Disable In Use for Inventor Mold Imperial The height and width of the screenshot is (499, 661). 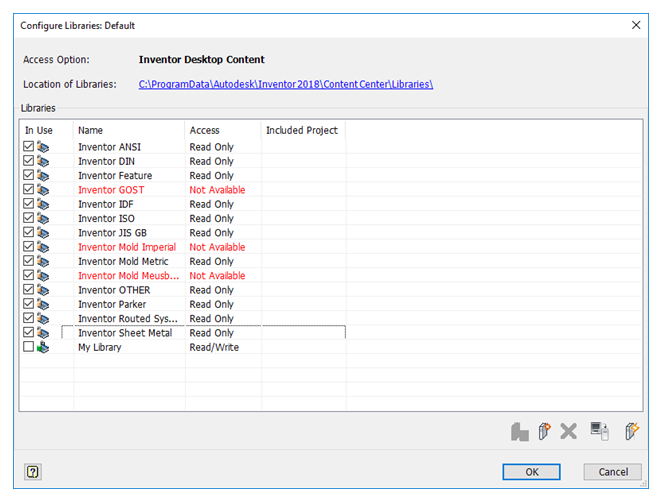[28, 247]
